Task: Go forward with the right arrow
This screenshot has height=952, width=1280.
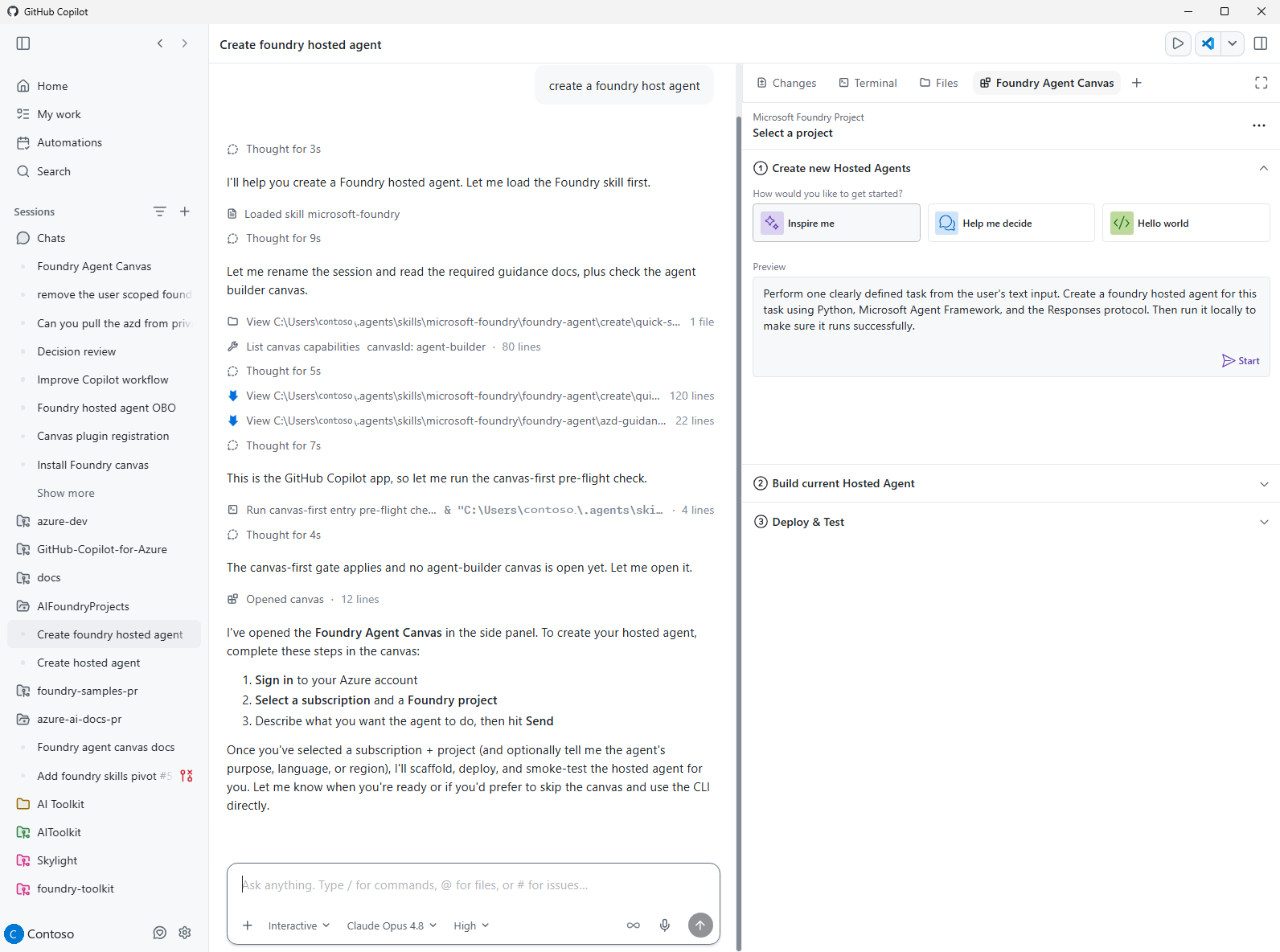Action: pos(184,43)
